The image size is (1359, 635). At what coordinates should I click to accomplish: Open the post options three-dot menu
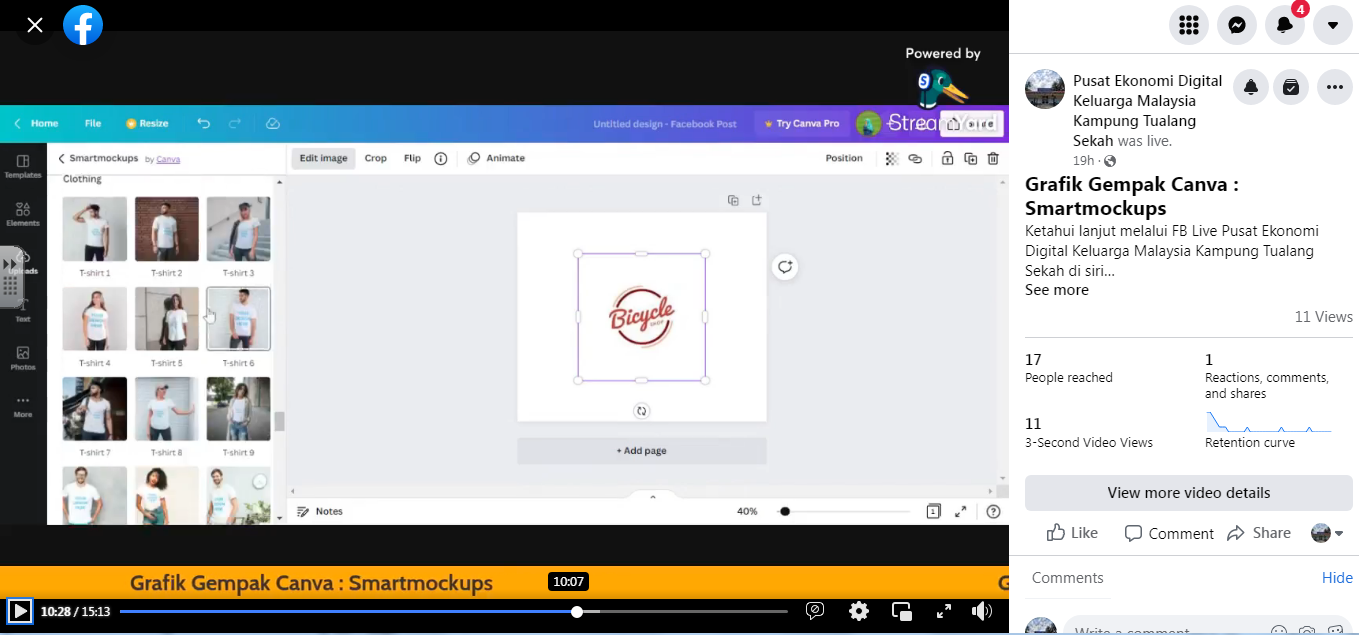click(1335, 87)
